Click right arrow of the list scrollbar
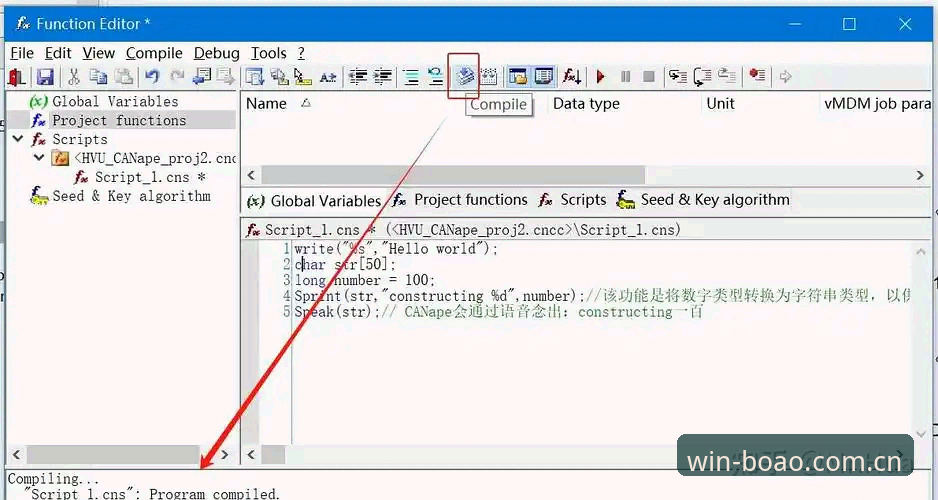The height and width of the screenshot is (500, 938). pos(920,175)
